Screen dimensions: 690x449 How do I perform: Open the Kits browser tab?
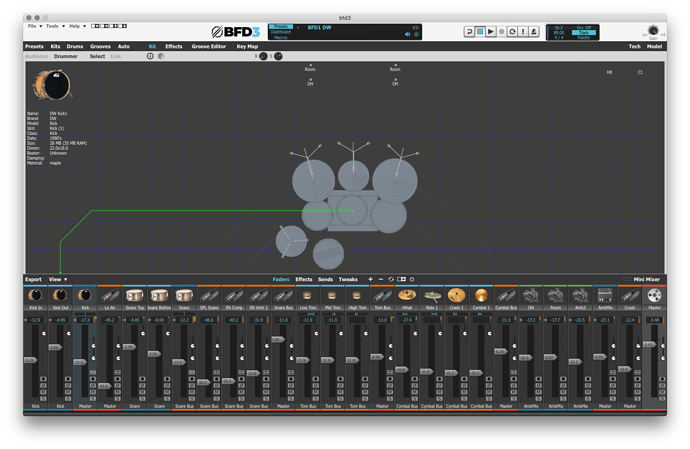point(55,46)
